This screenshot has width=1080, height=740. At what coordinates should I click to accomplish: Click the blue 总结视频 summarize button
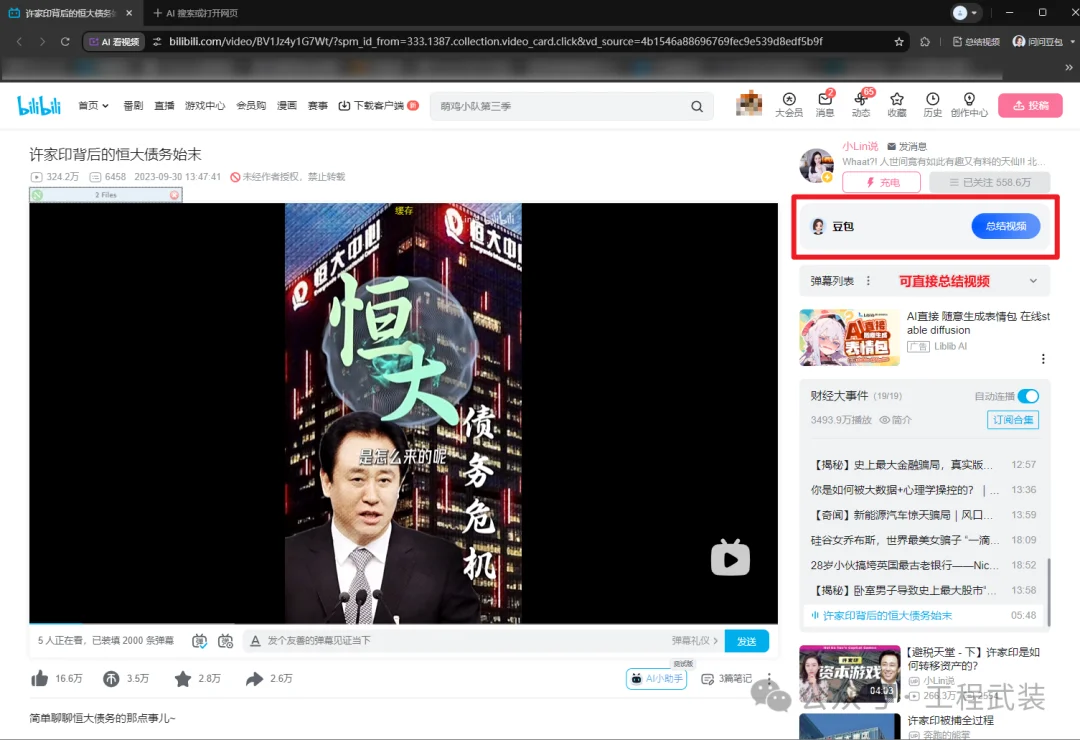click(x=1005, y=226)
